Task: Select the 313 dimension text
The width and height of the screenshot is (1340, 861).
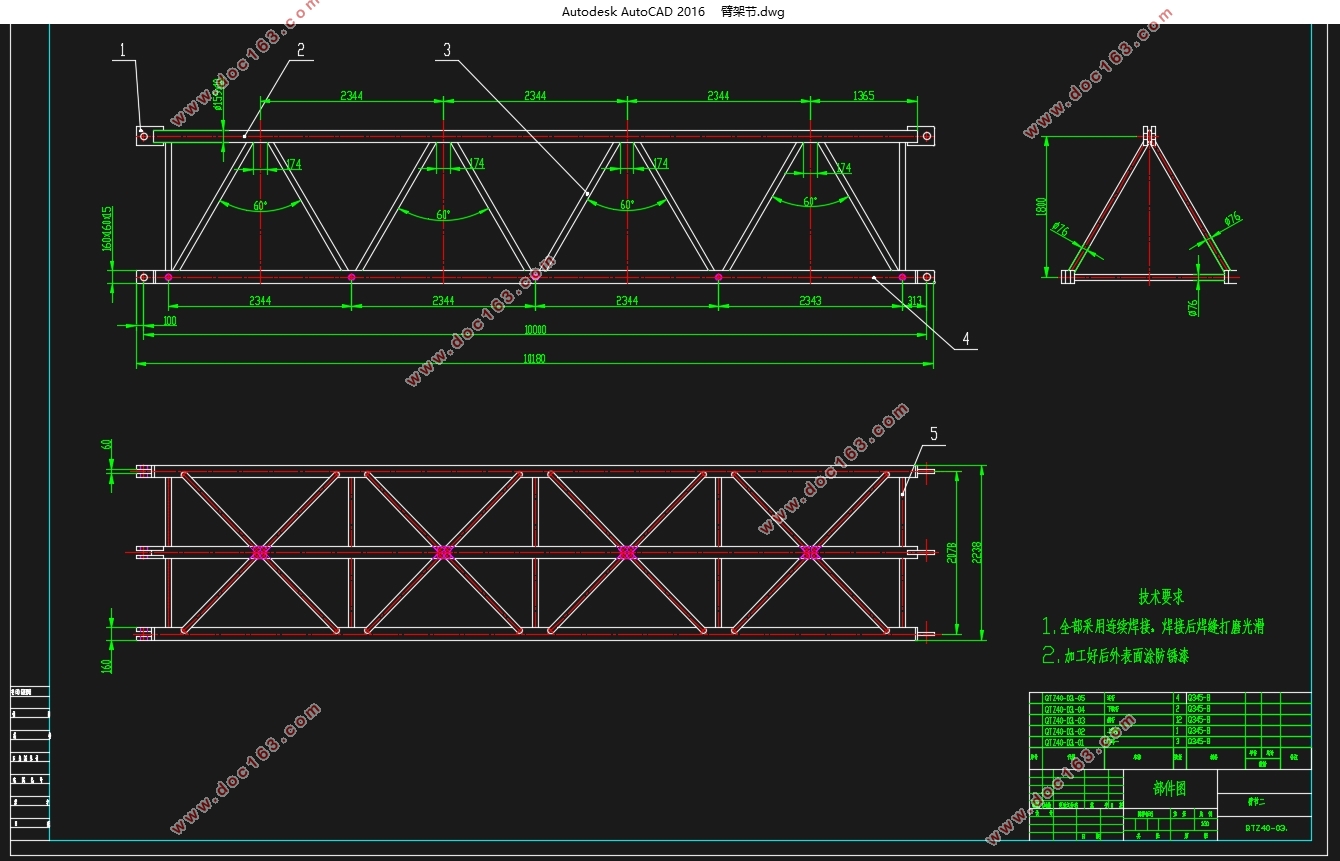Action: [x=914, y=300]
